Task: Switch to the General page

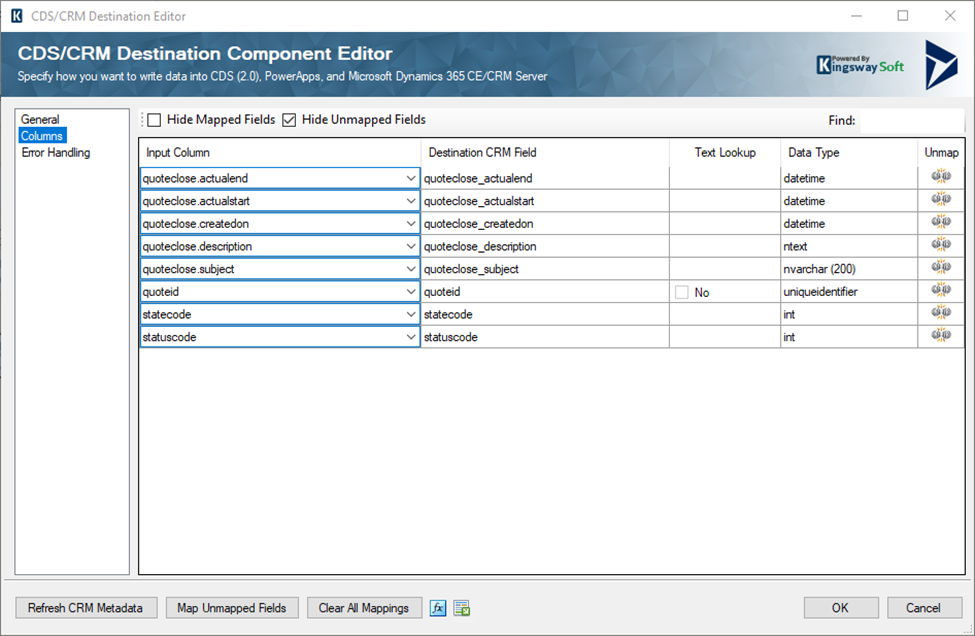Action: coord(41,119)
